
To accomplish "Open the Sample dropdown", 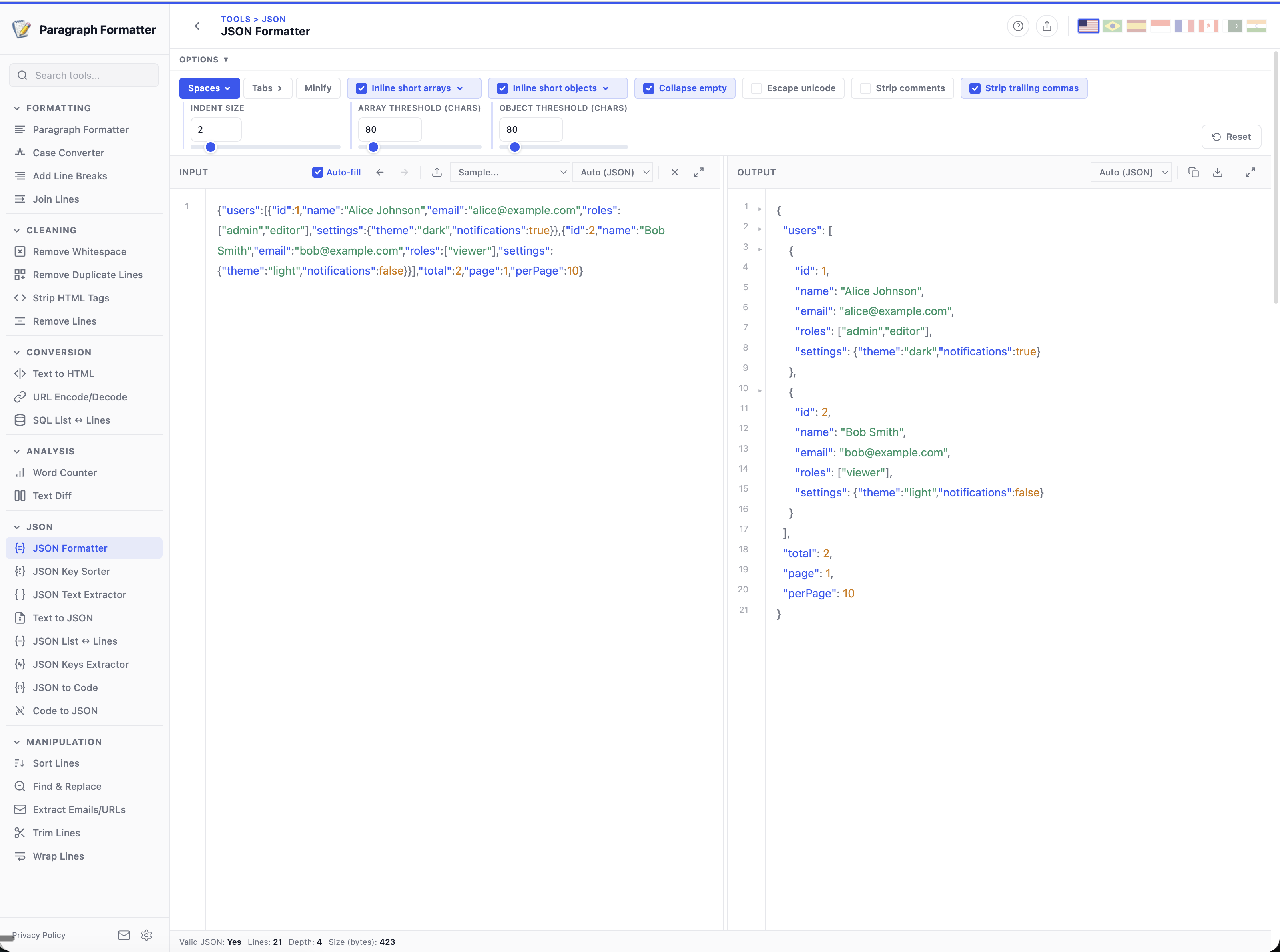I will coord(510,172).
